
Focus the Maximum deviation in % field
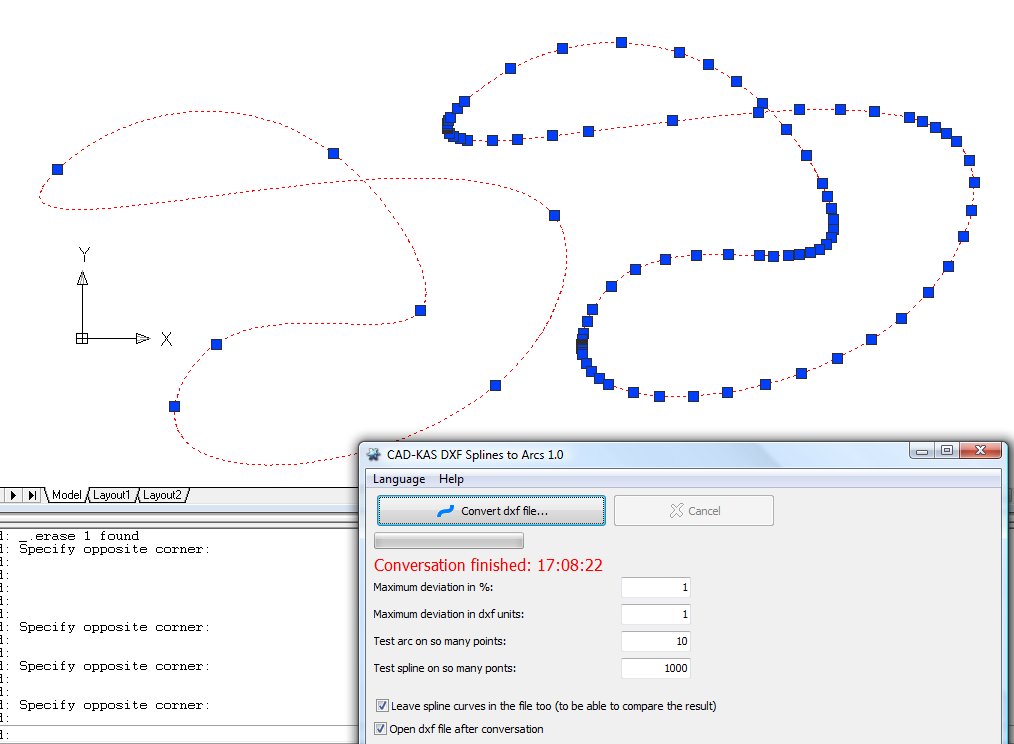[x=655, y=587]
